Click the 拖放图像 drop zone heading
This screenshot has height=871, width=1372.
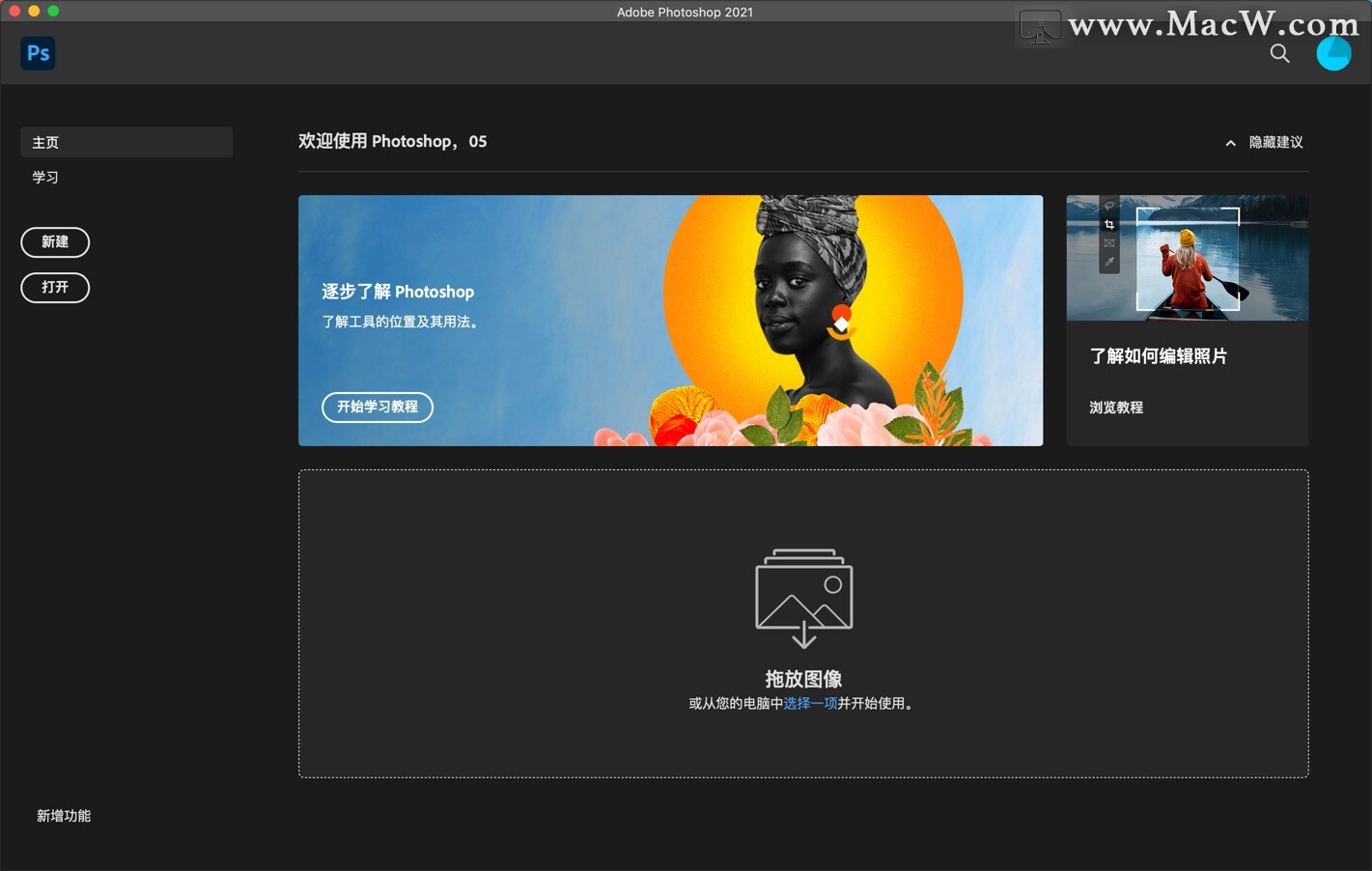point(803,679)
